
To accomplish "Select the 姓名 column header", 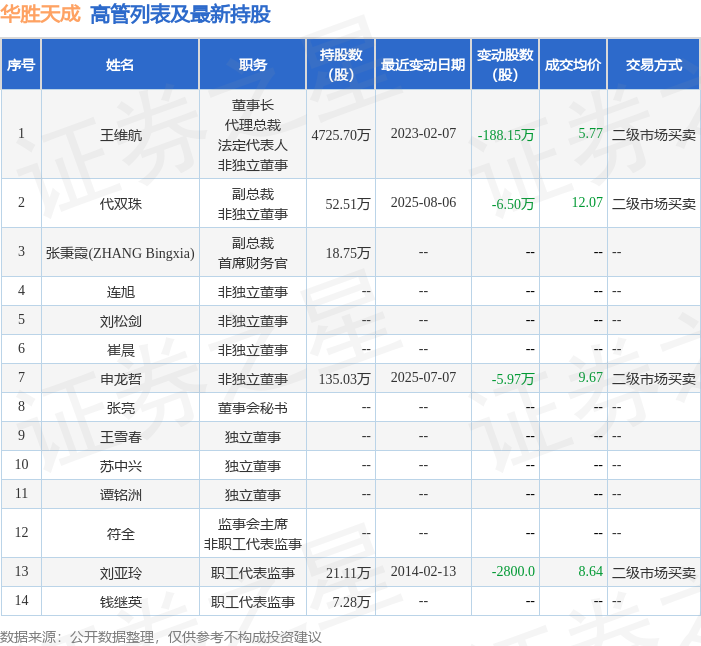I will (120, 65).
